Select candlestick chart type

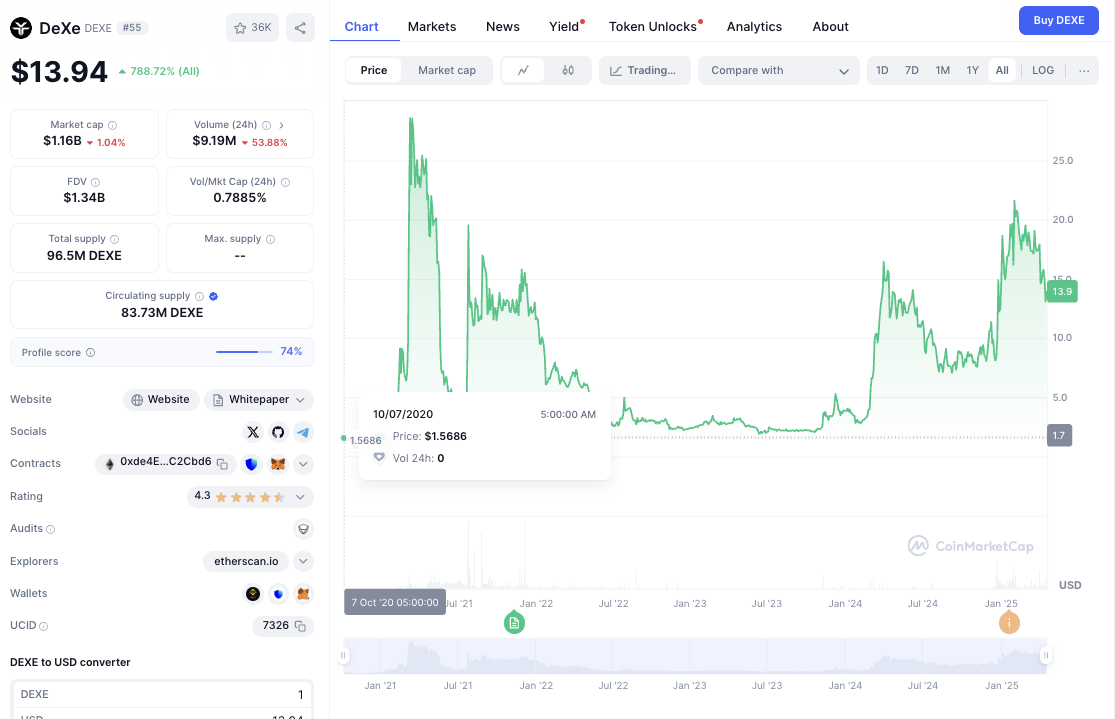(567, 70)
